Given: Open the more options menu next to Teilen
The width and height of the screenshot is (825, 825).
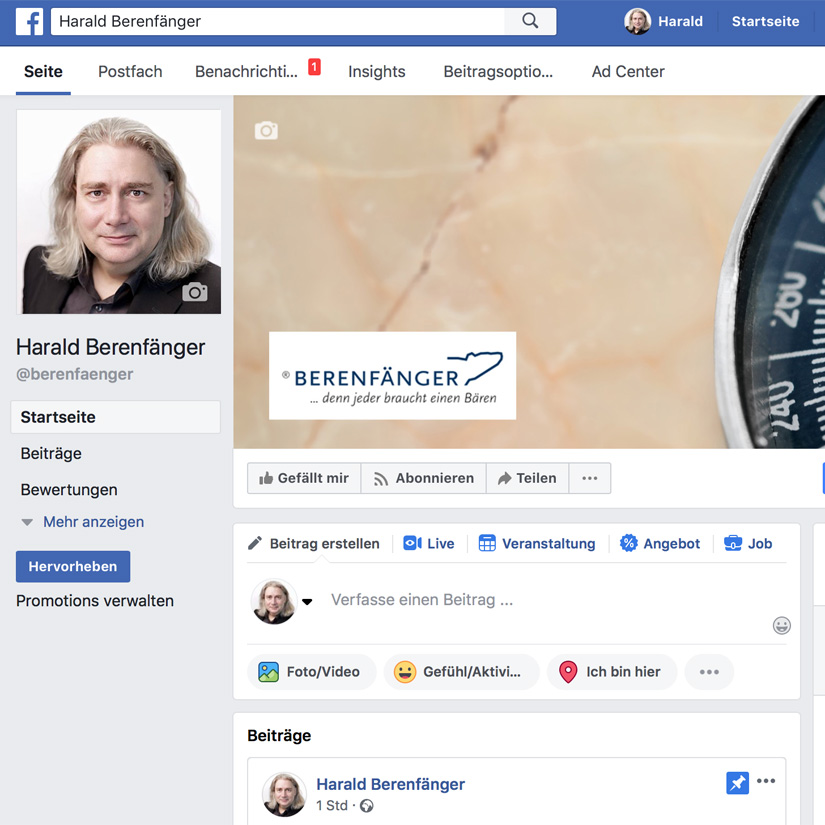Looking at the screenshot, I should coord(590,478).
